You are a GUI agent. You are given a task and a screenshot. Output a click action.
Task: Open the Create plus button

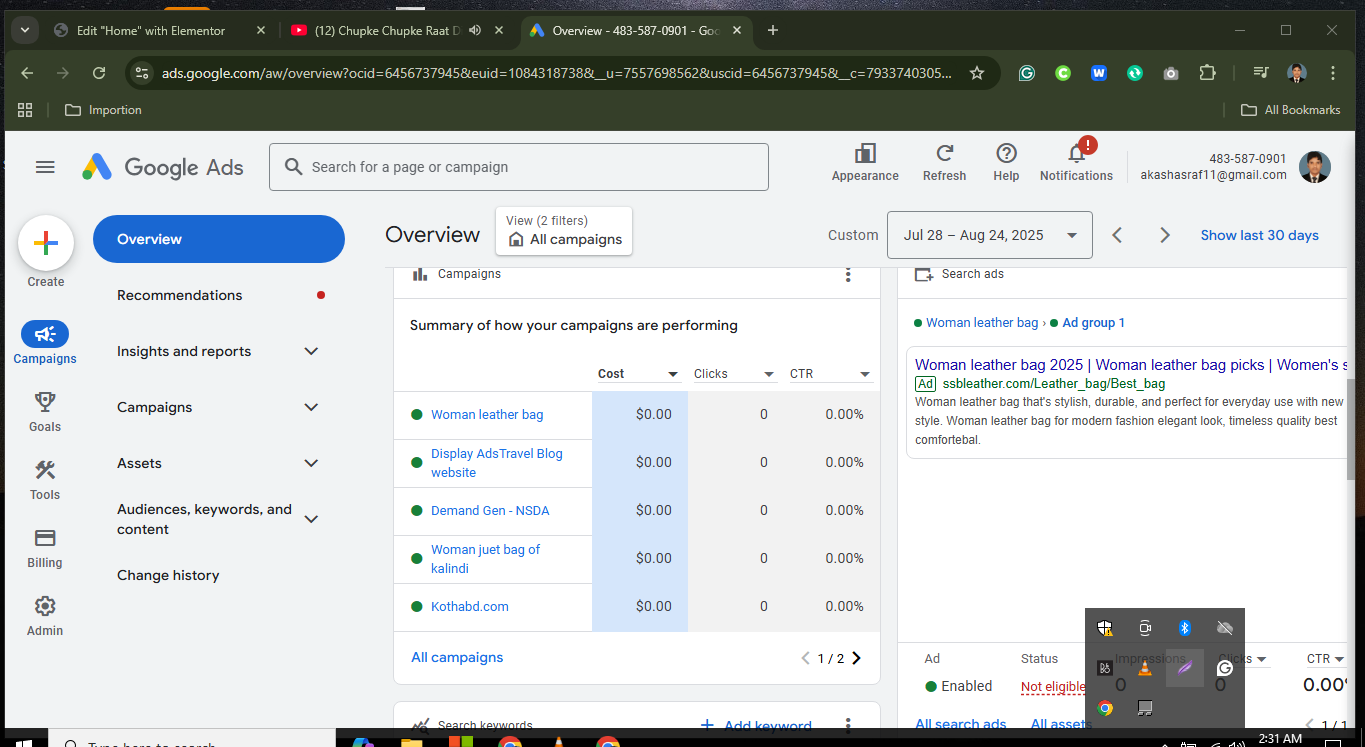click(45, 242)
